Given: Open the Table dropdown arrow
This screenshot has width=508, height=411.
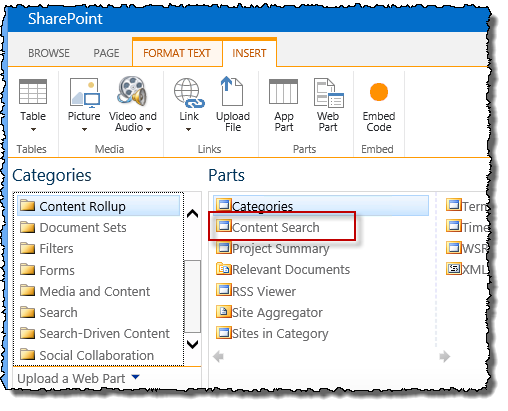Looking at the screenshot, I should coord(33,129).
